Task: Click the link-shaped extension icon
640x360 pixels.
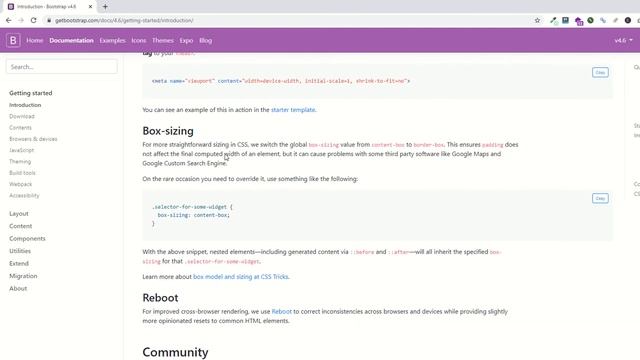Action: point(603,20)
